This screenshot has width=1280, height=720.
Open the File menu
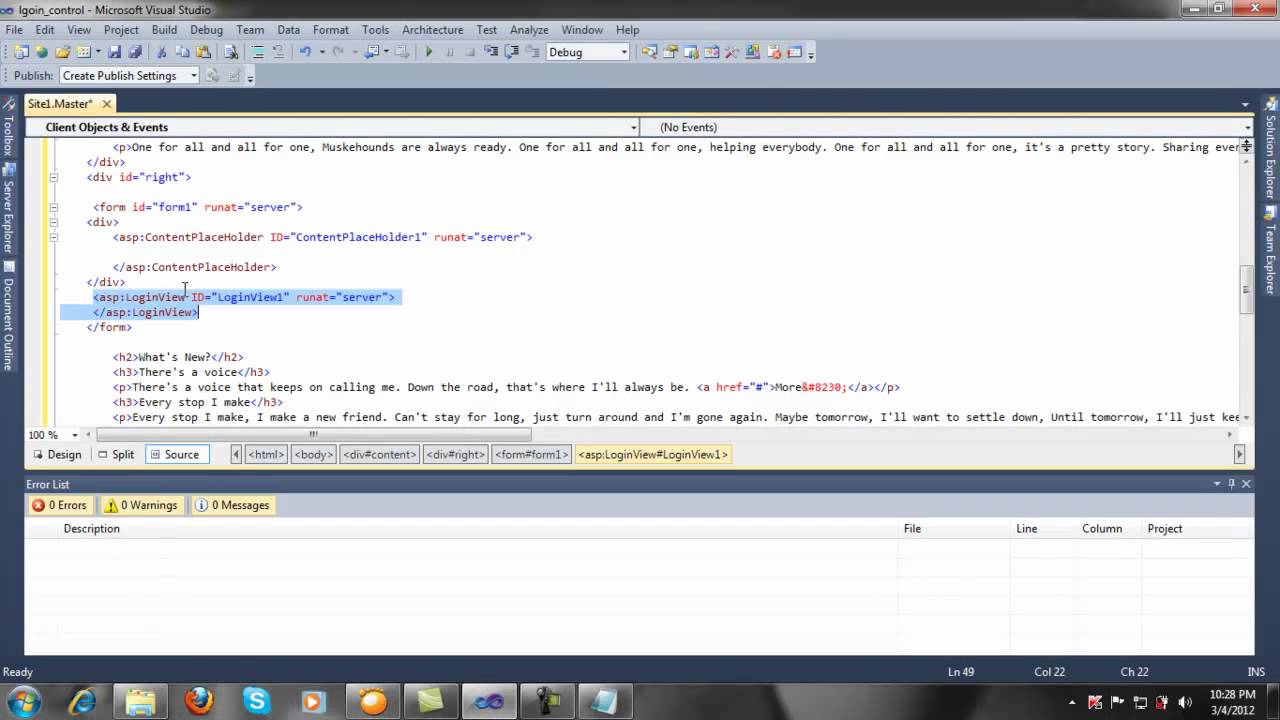[x=14, y=30]
